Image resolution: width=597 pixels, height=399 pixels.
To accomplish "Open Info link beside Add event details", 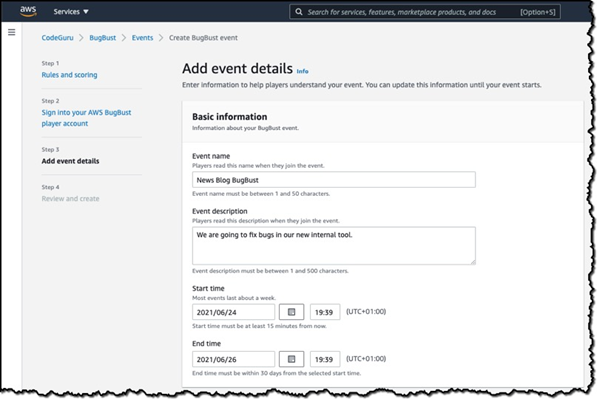I will click(302, 71).
